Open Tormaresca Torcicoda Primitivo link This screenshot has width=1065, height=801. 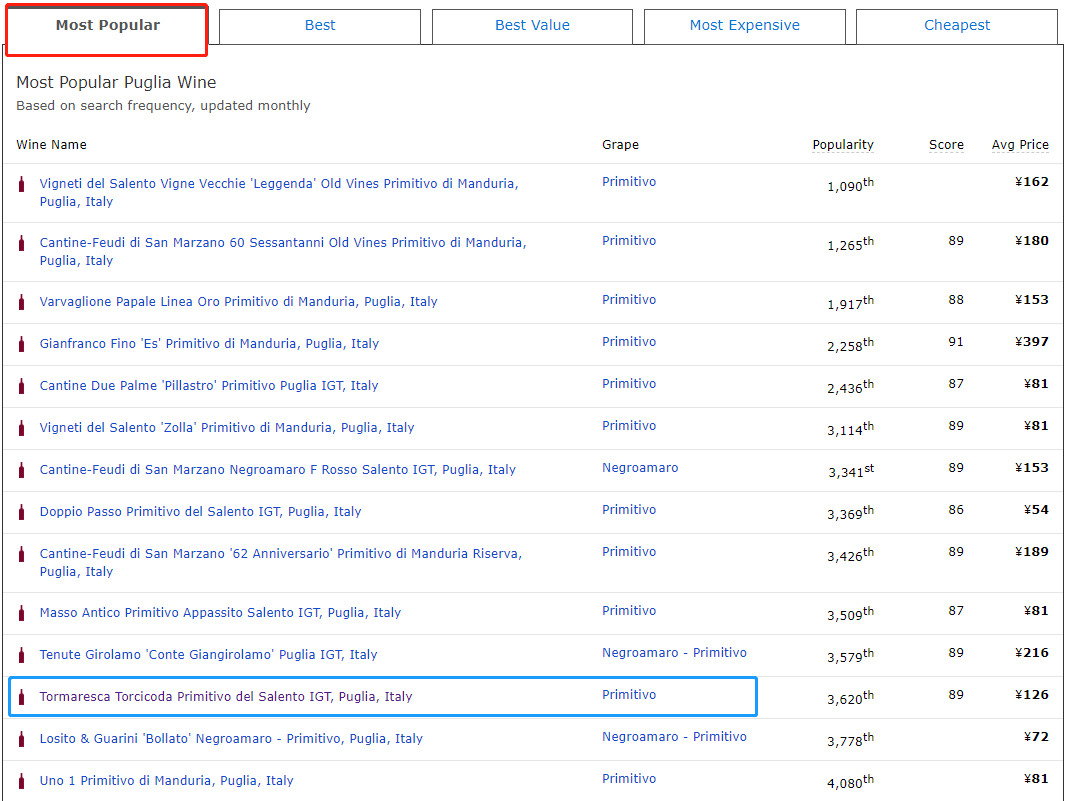click(x=225, y=697)
